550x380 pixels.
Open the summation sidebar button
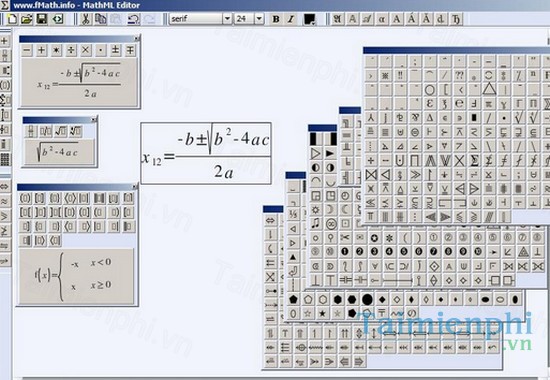(x=5, y=100)
